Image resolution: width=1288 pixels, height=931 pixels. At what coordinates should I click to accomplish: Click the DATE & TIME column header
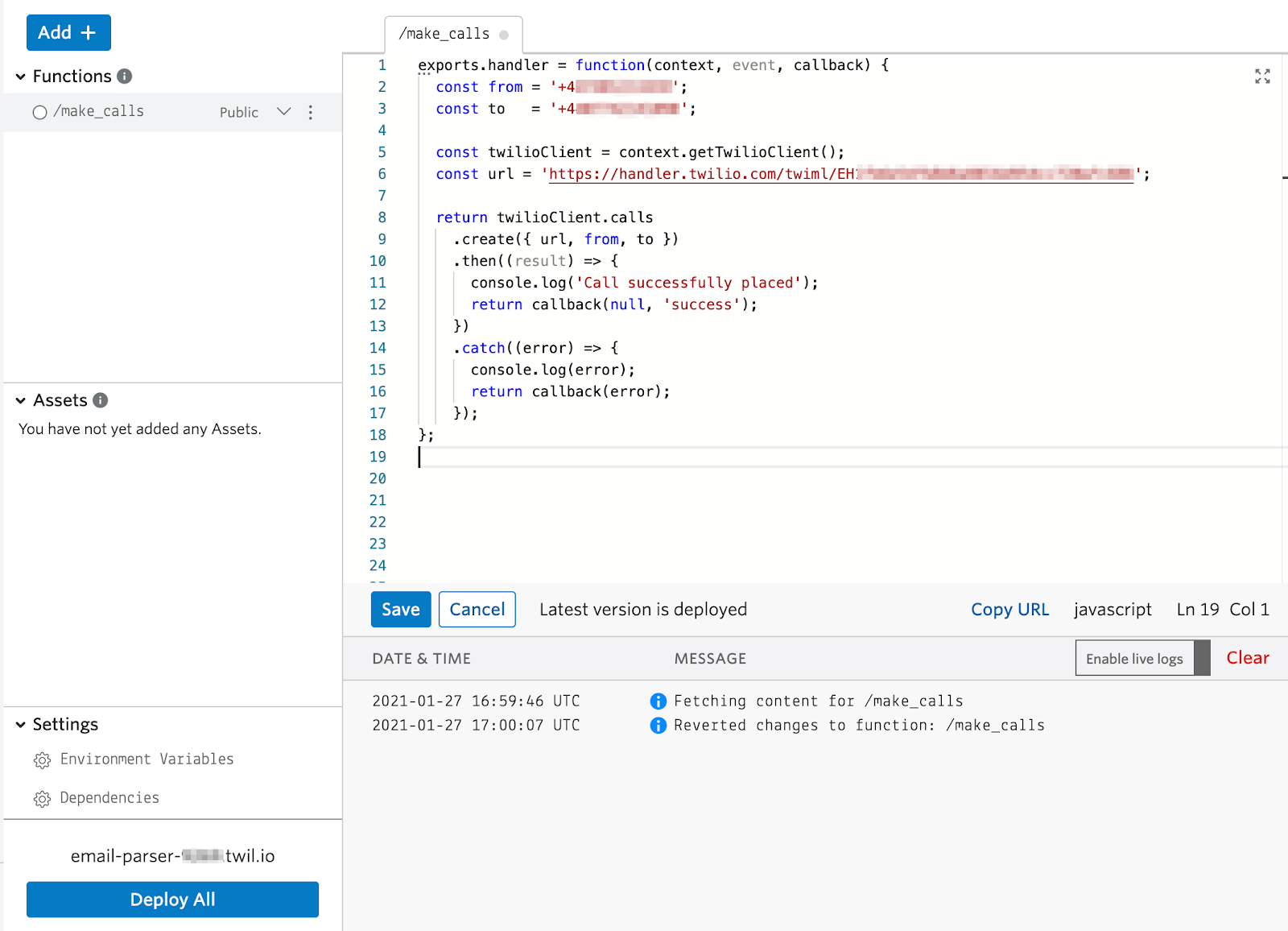(x=422, y=659)
